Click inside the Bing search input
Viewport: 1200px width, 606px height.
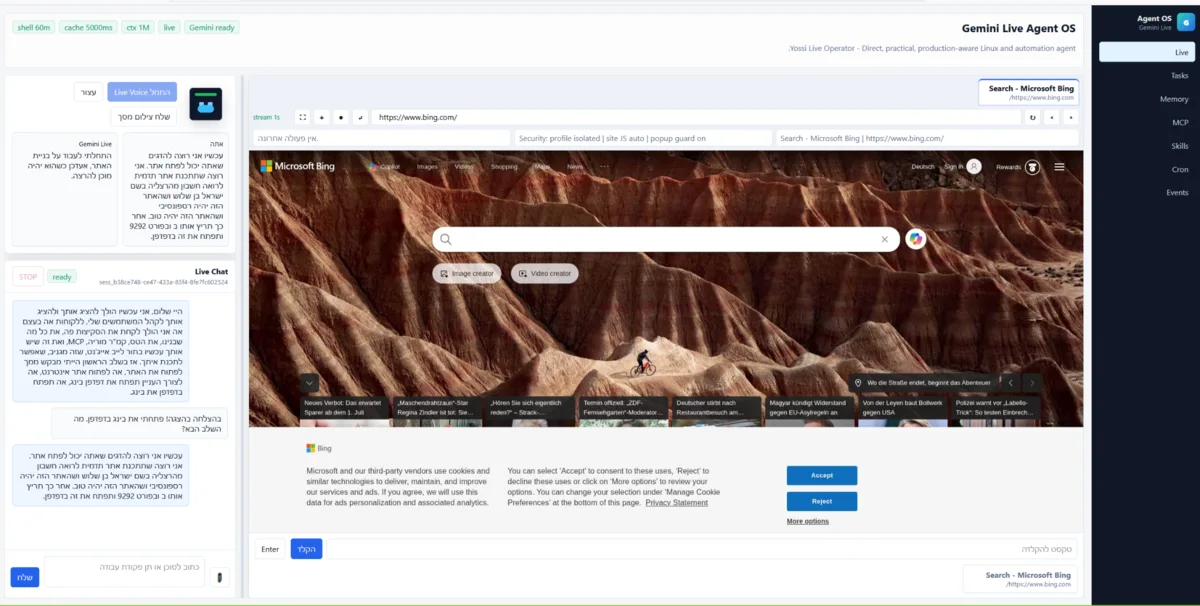(665, 239)
